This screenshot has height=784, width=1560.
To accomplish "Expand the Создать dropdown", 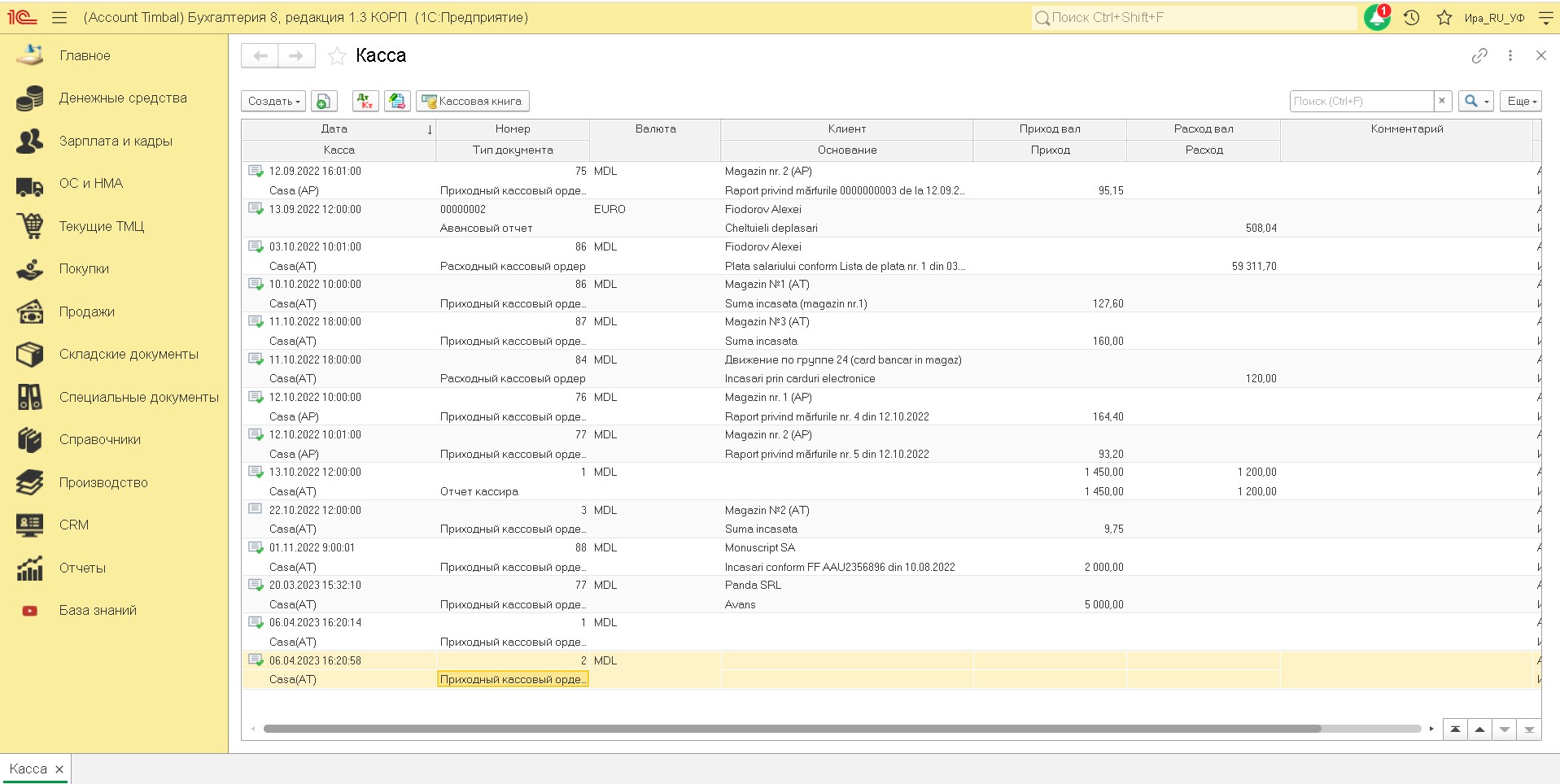I will click(x=273, y=101).
